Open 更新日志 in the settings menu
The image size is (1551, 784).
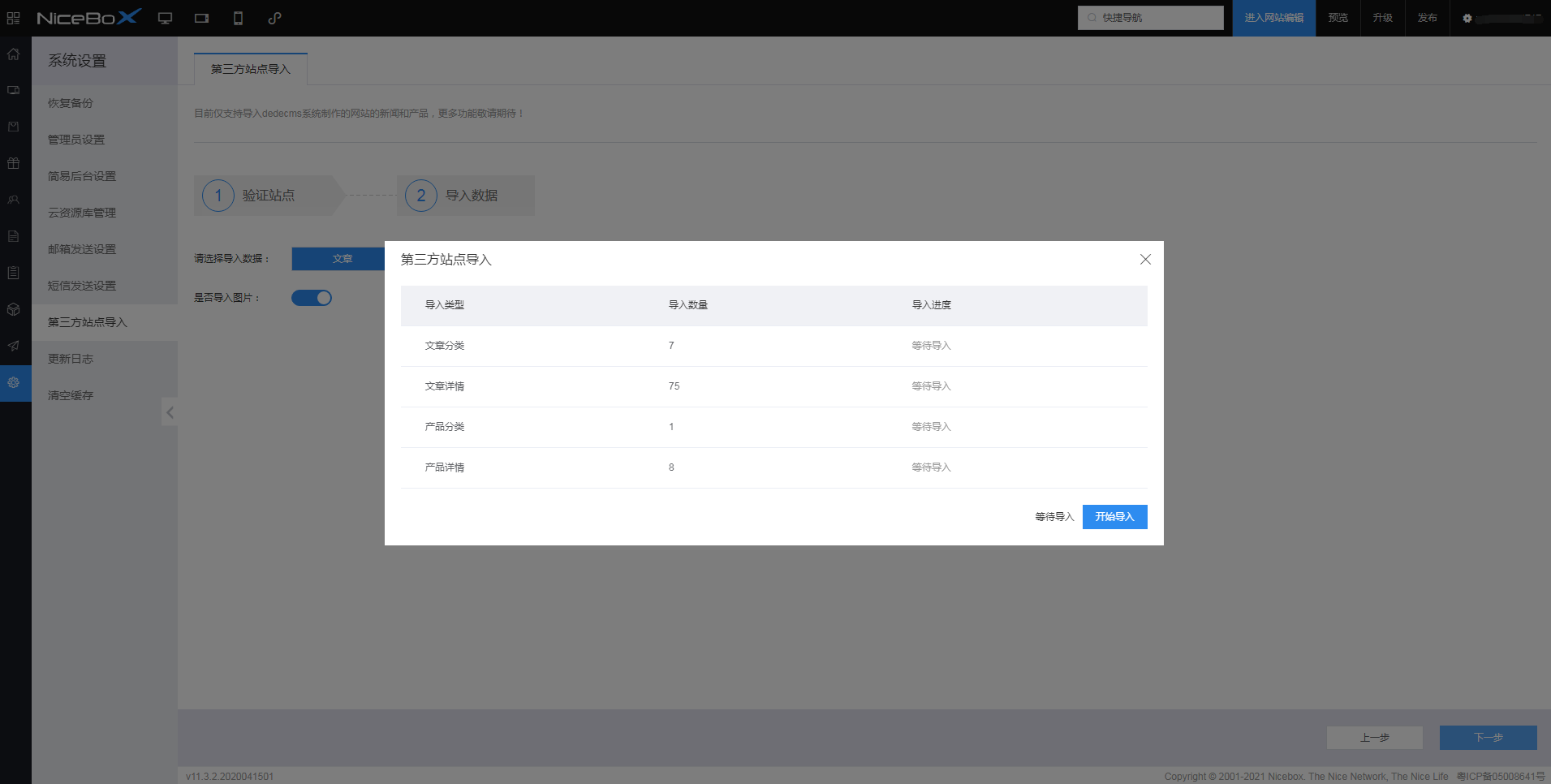point(105,359)
